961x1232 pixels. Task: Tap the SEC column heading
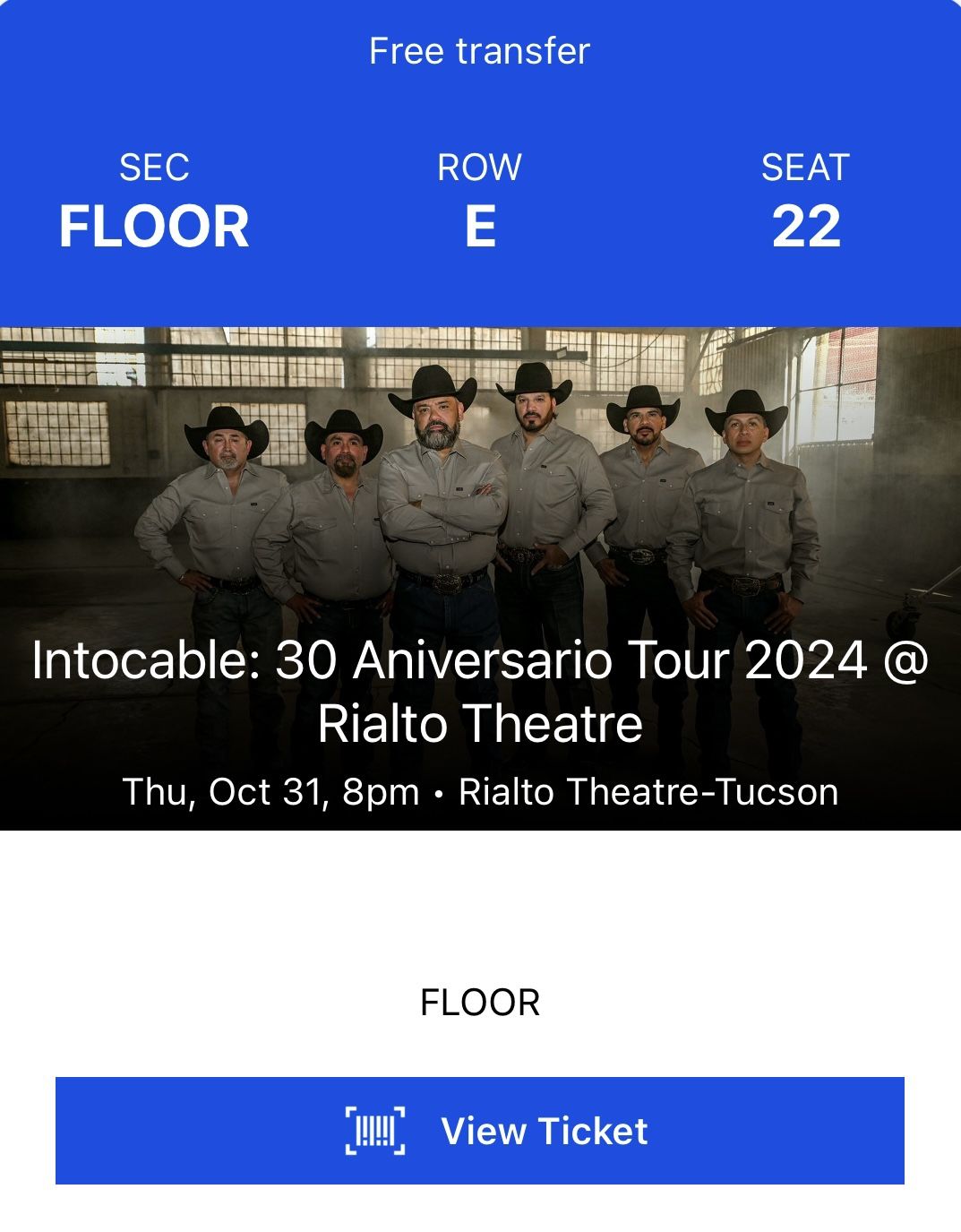click(154, 166)
